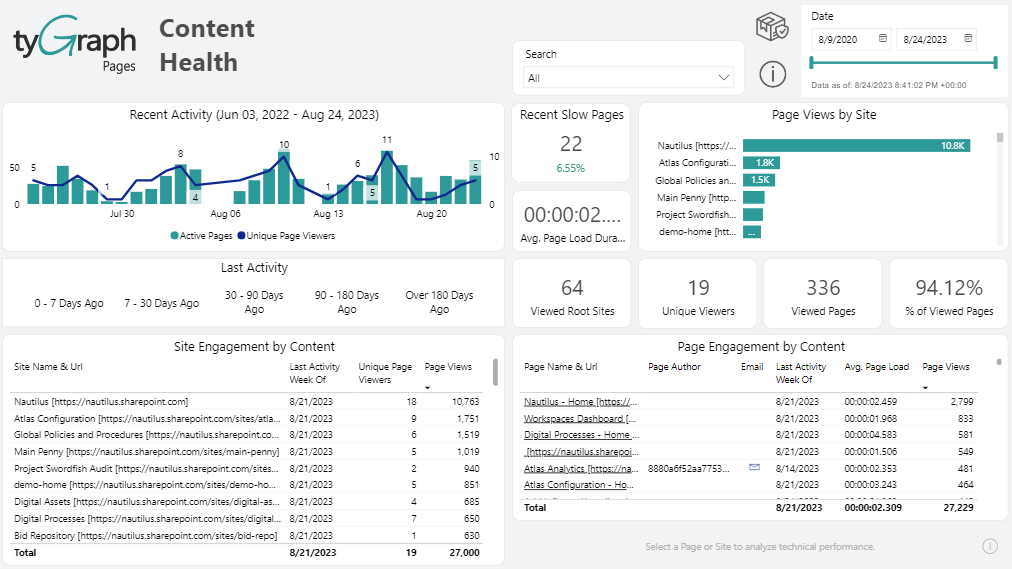This screenshot has height=569, width=1012.
Task: Click the Site Engagement table scrollbar
Action: click(495, 372)
